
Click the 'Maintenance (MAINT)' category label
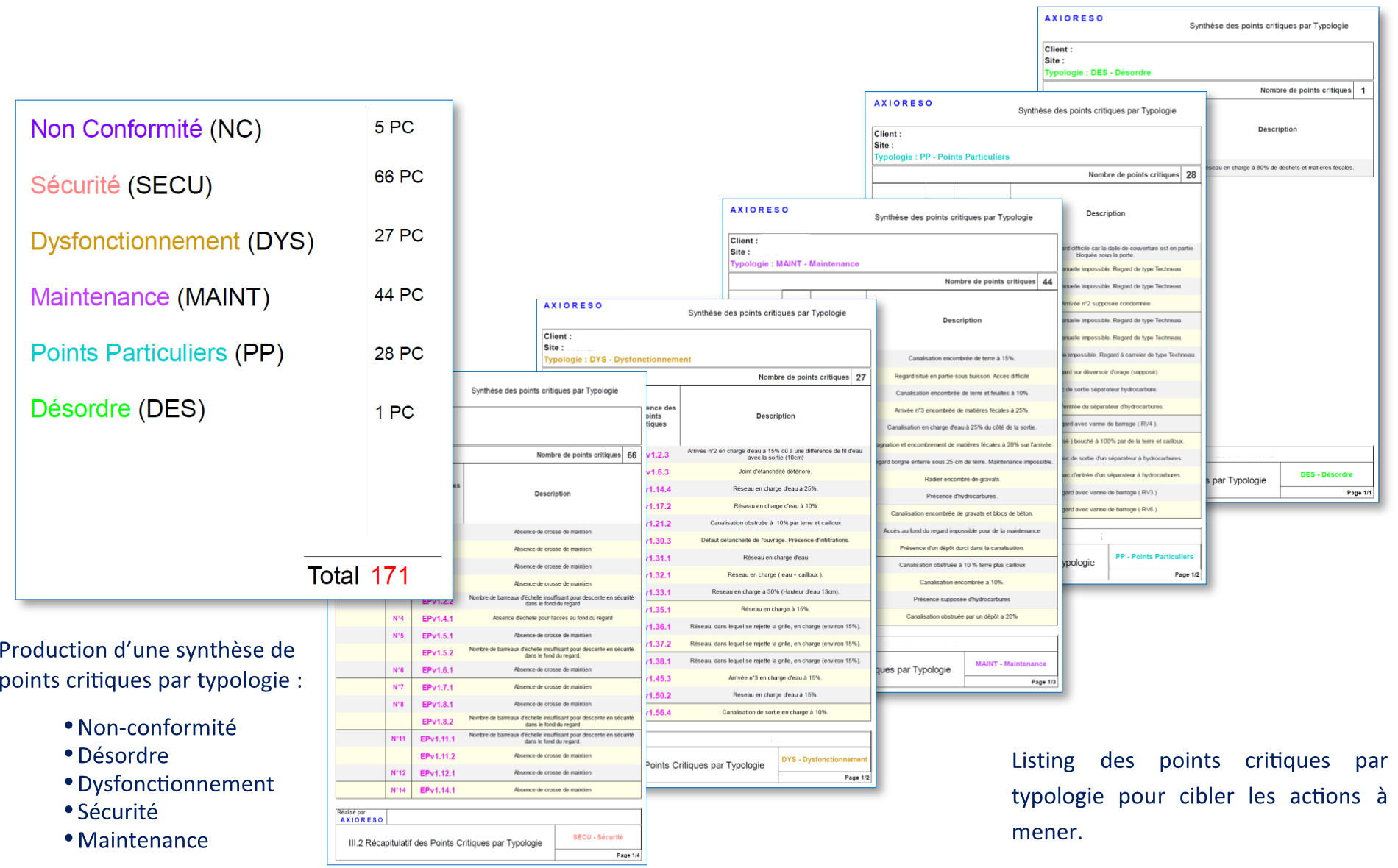[x=150, y=297]
